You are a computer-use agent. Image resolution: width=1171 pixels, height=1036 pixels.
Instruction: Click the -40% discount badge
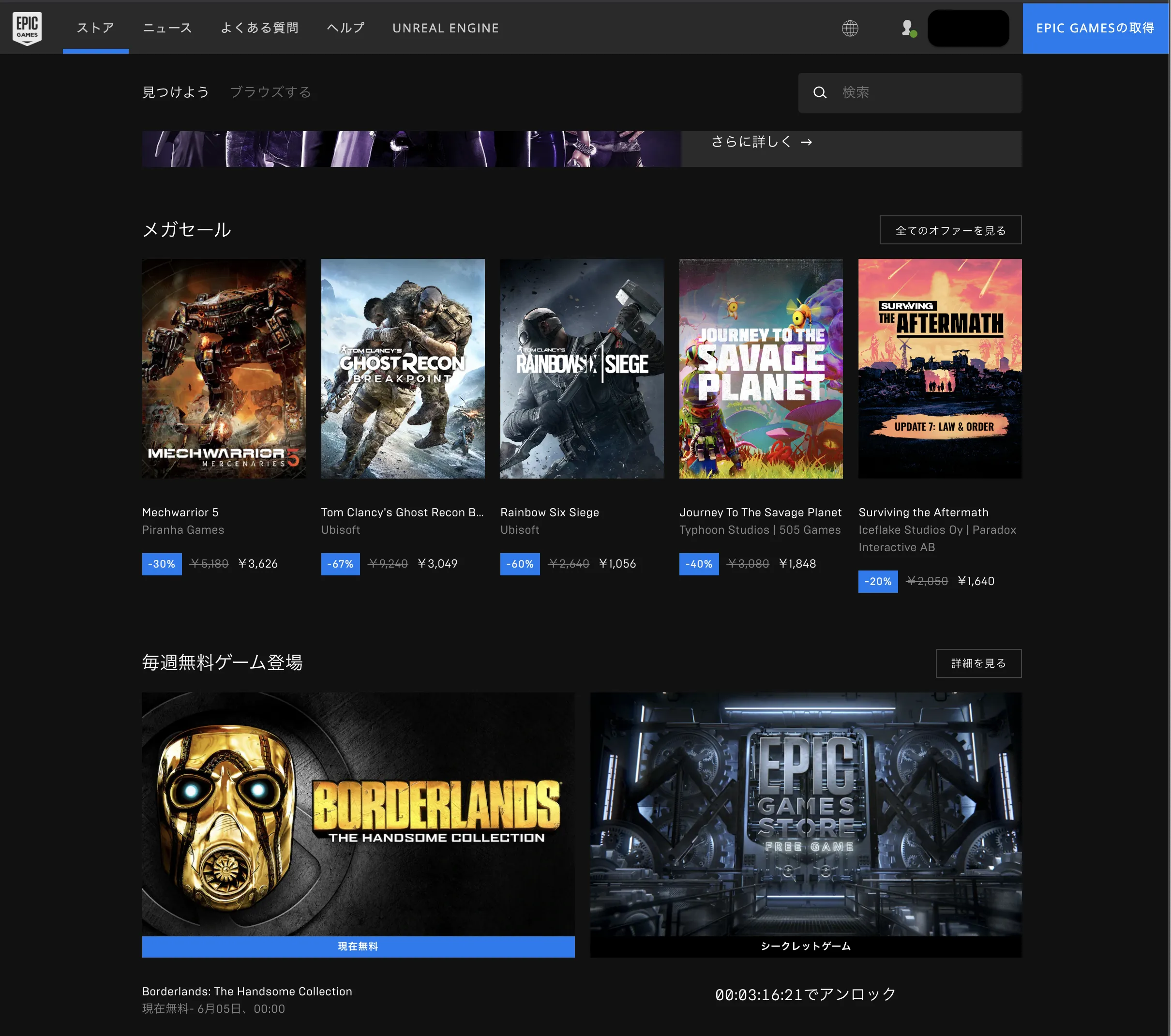[x=699, y=564]
